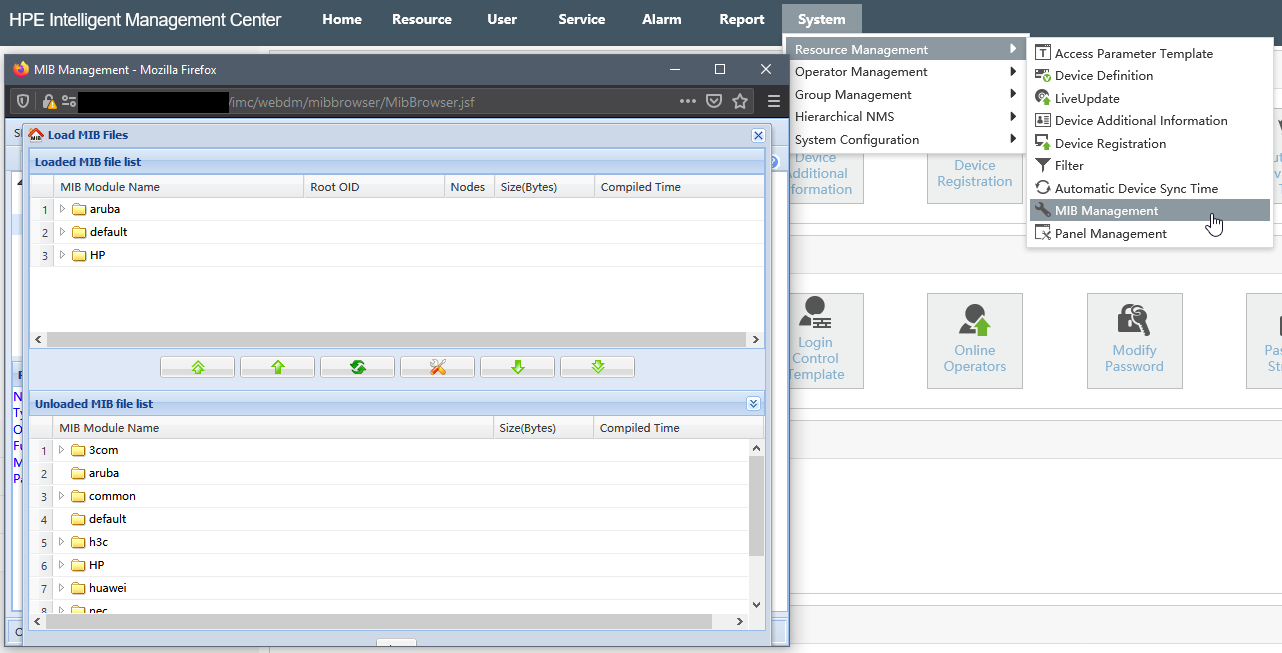Close the Load MIB Files dialog
1282x653 pixels.
tap(758, 135)
